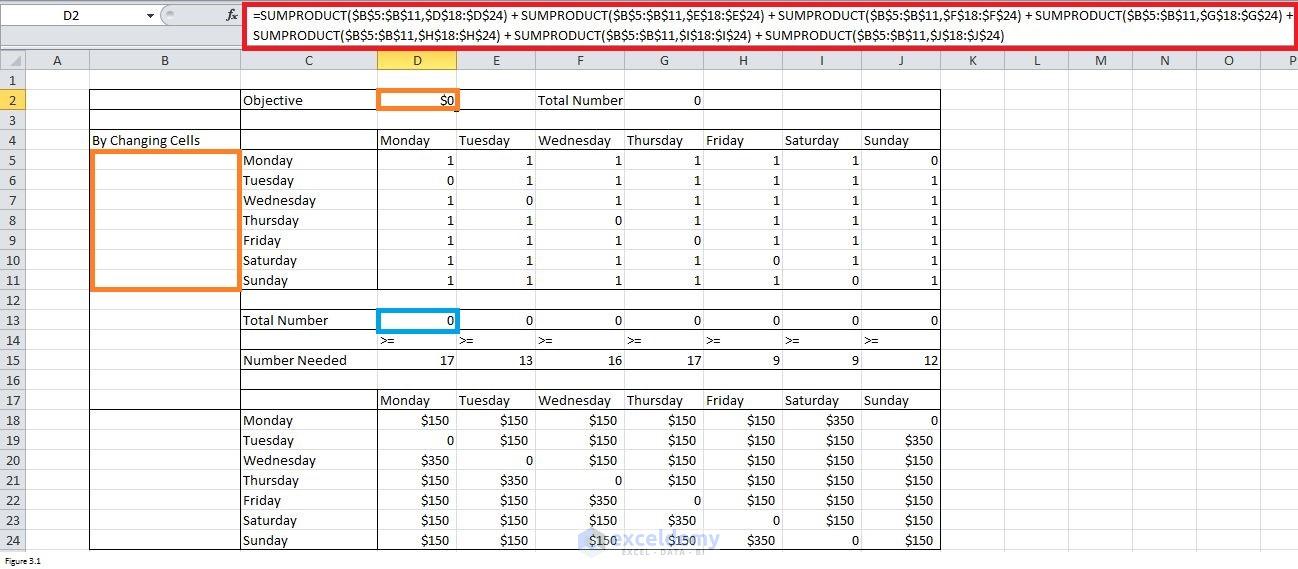Screen dimensions: 1298x569
Task: Select $350 in row 23 Thursday column
Action: point(664,520)
